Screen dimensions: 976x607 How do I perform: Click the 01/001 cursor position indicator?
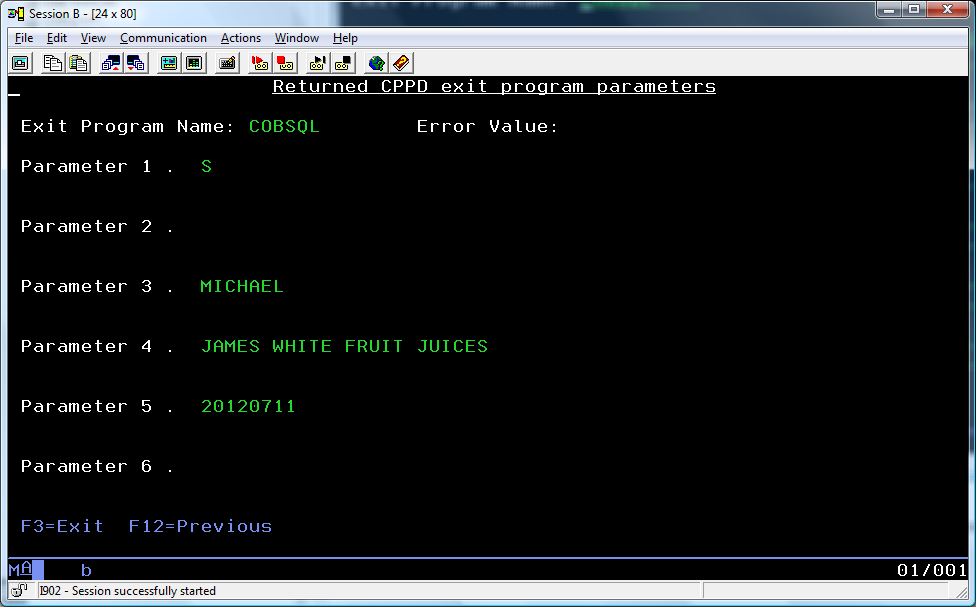click(932, 570)
